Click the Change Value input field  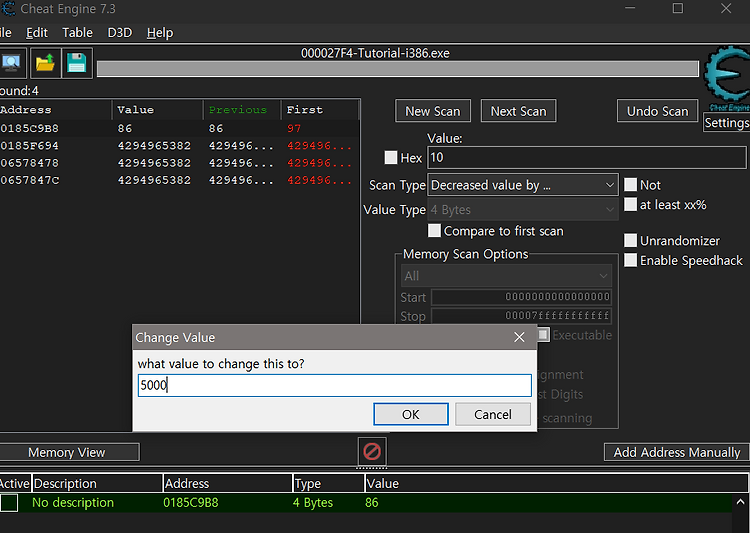[x=335, y=385]
